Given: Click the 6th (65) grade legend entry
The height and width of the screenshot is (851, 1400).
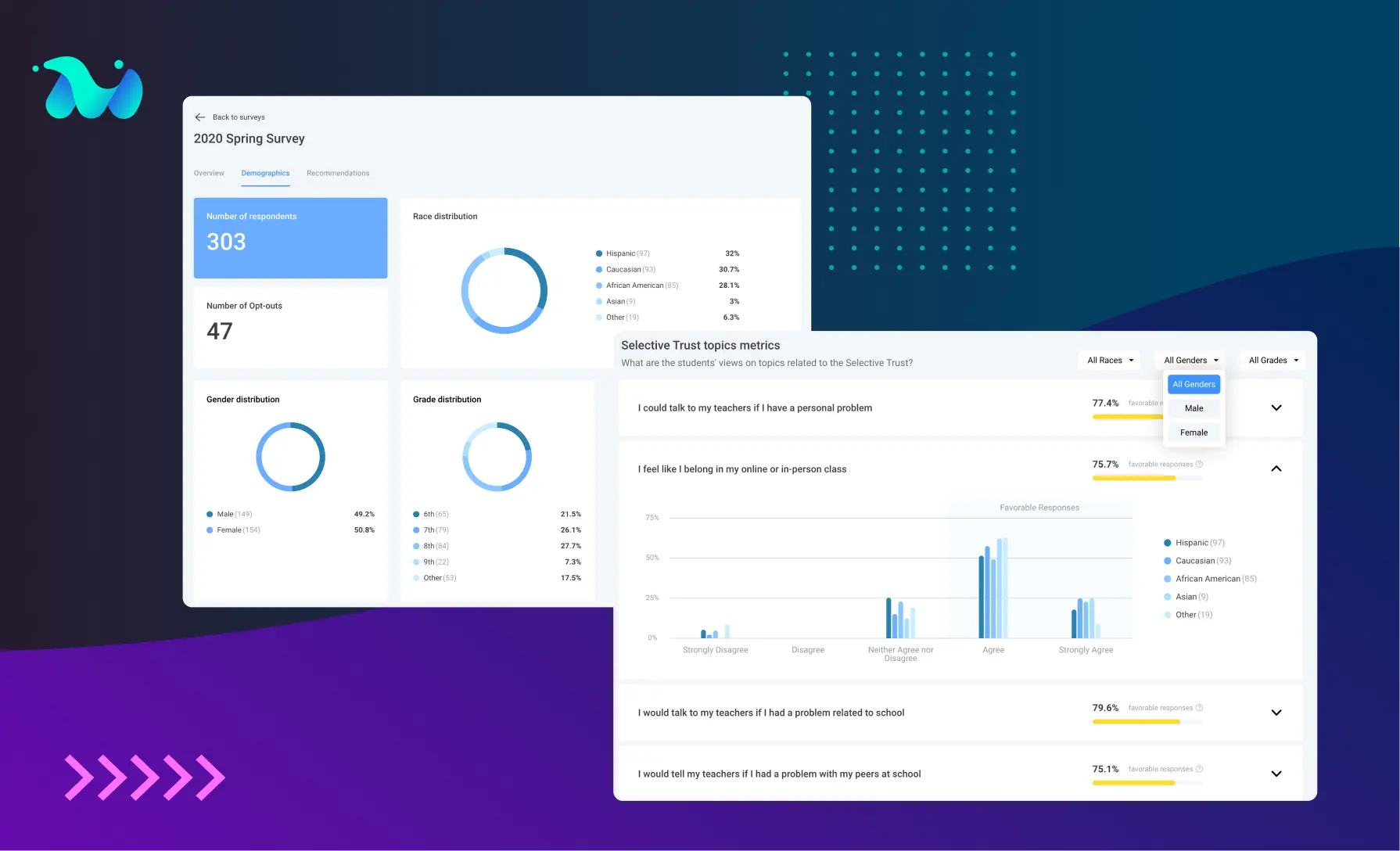Looking at the screenshot, I should [431, 514].
